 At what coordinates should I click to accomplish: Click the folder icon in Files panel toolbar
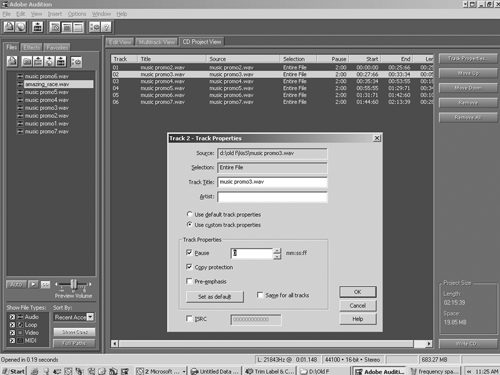pos(27,62)
